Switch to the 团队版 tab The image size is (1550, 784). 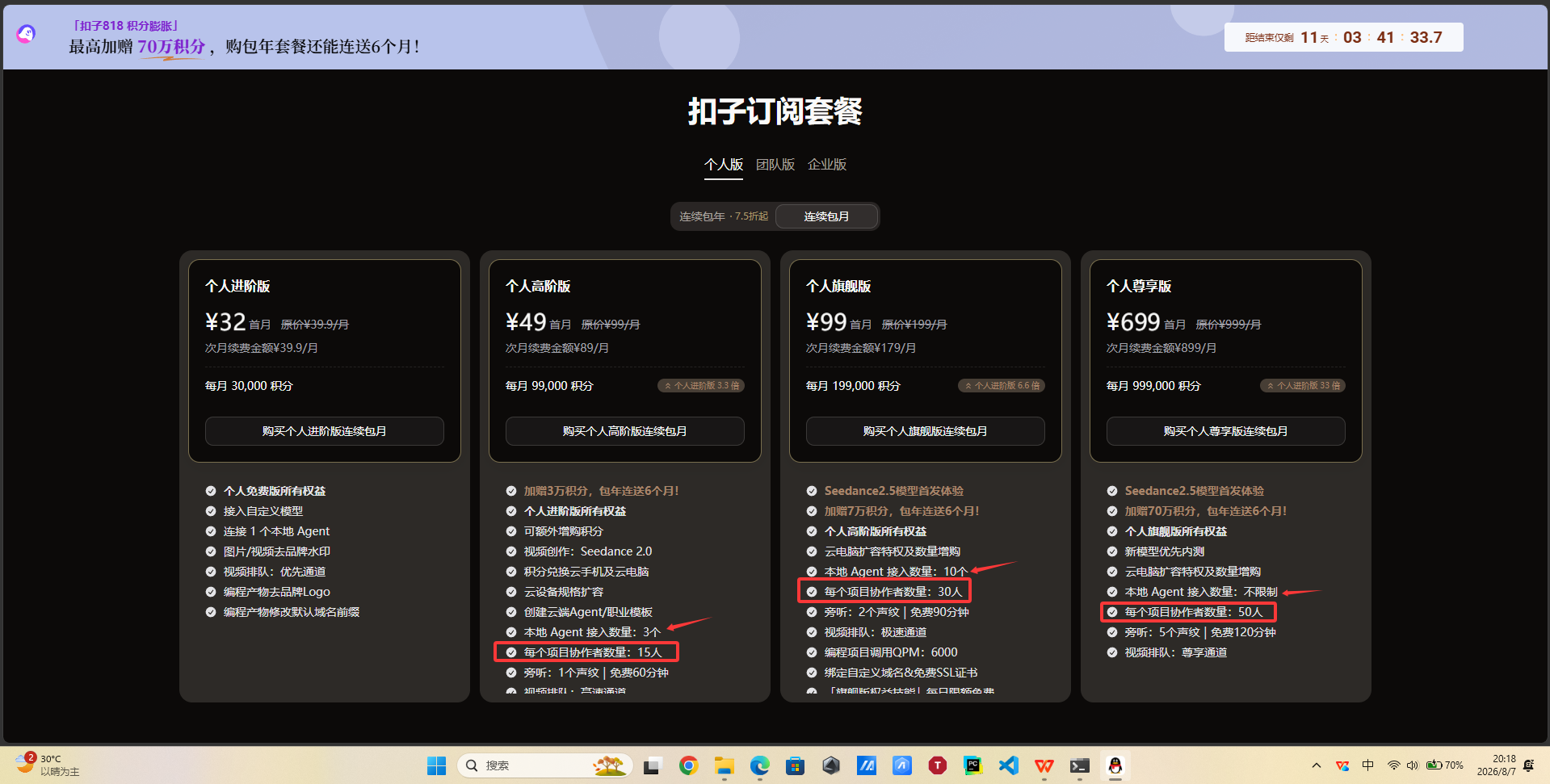point(775,165)
